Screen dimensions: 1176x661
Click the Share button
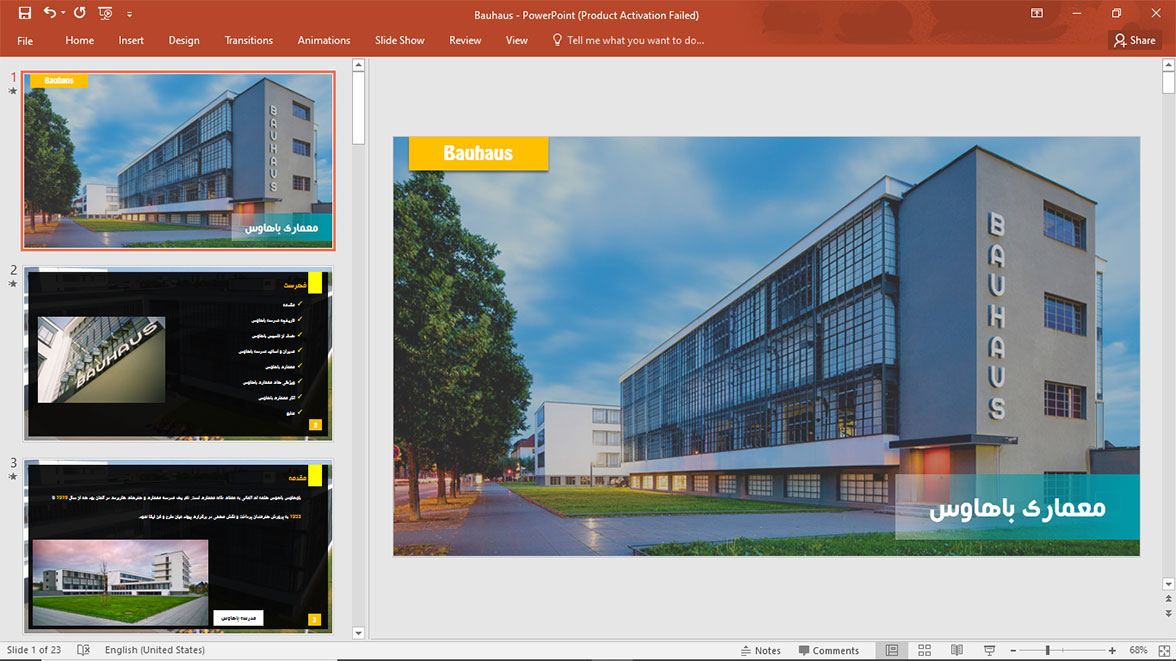point(1135,41)
